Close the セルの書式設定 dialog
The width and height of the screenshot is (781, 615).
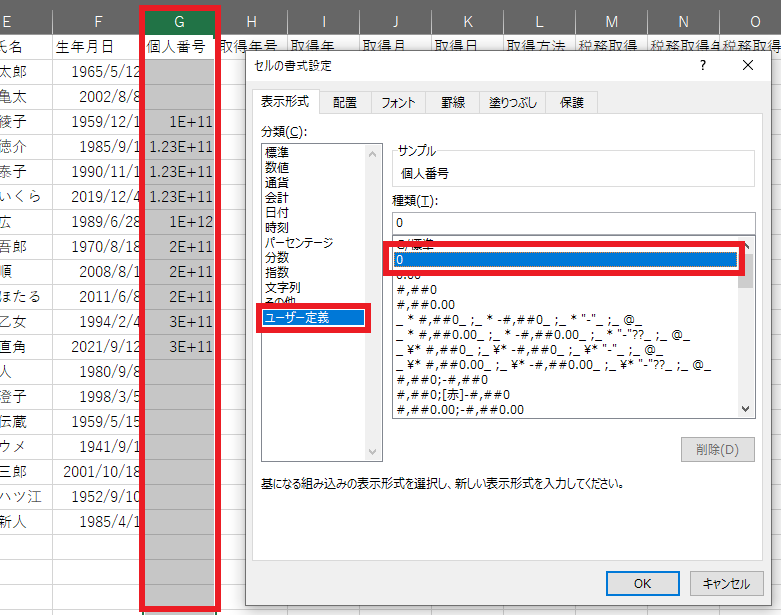(748, 66)
